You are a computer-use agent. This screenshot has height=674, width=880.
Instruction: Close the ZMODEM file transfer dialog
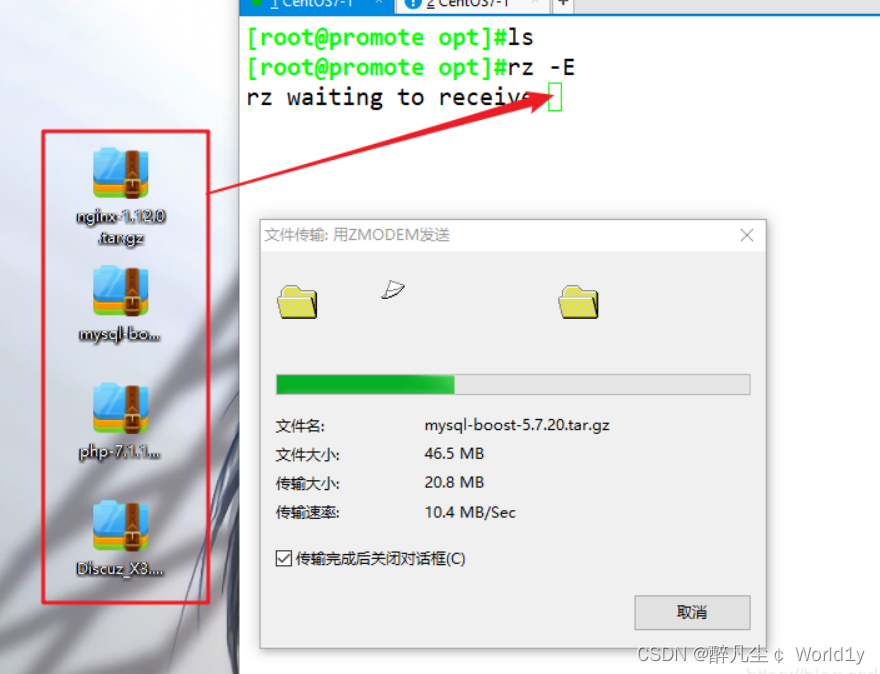[x=746, y=235]
